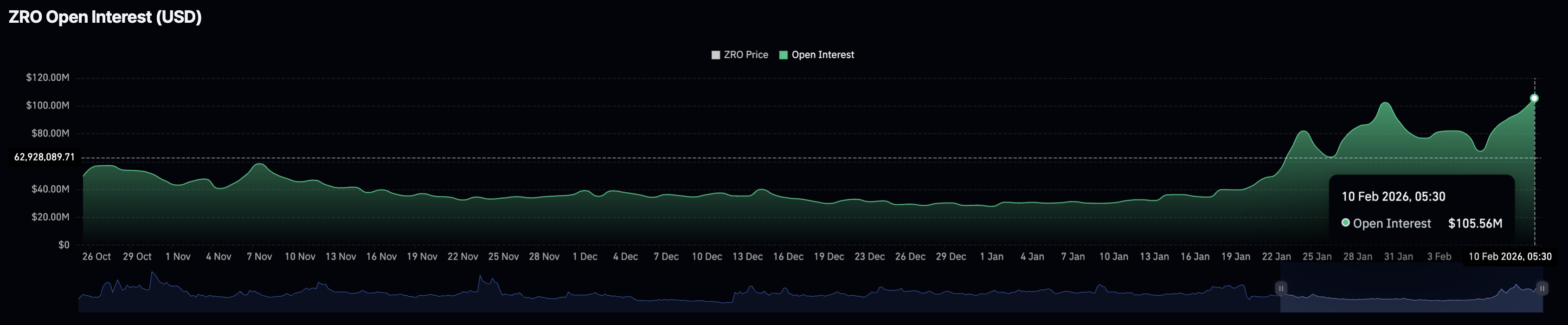Click the 10 Feb 2026, 05:30 axis label

point(1510,257)
